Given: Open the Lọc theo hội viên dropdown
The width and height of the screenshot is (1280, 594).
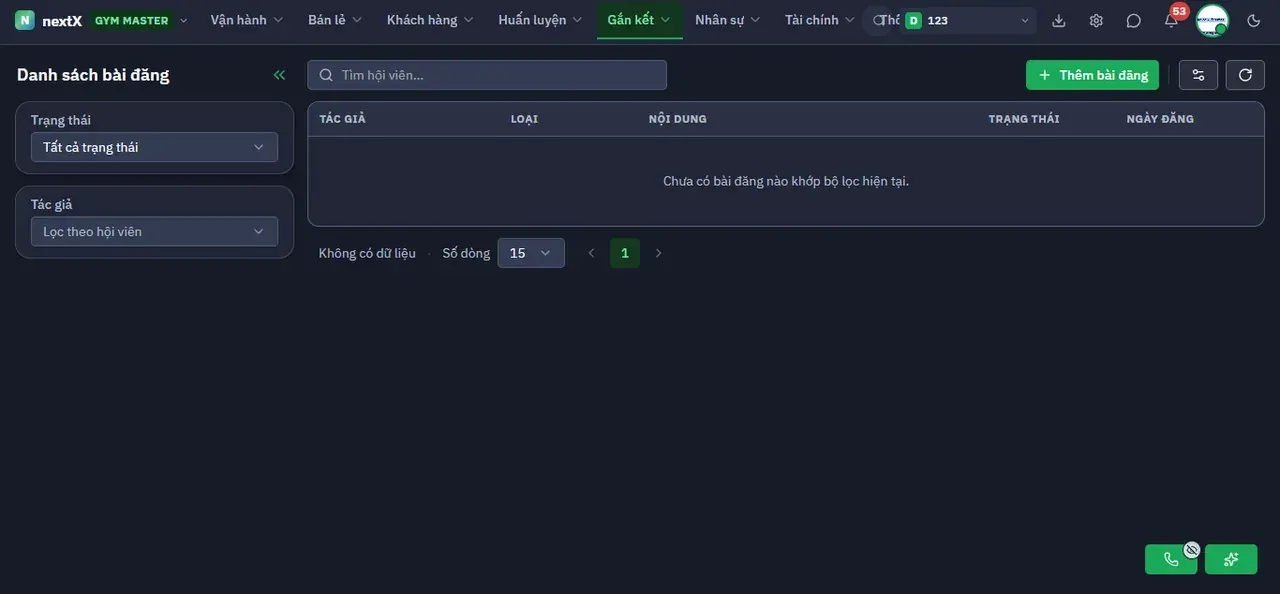Looking at the screenshot, I should tap(154, 231).
